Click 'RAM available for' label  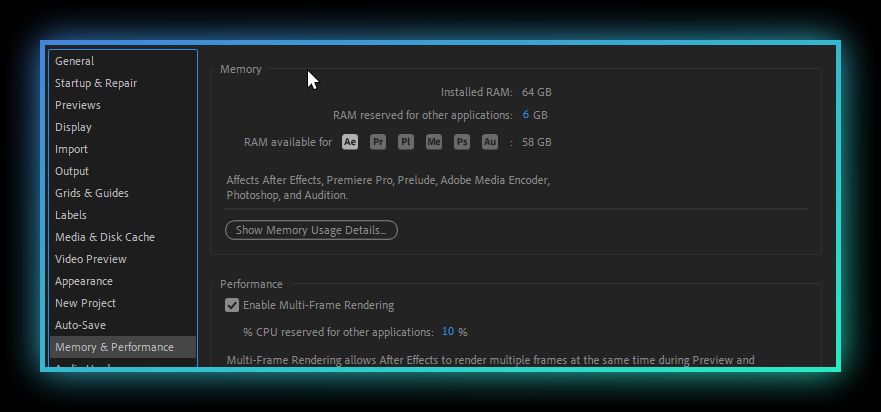[x=288, y=142]
